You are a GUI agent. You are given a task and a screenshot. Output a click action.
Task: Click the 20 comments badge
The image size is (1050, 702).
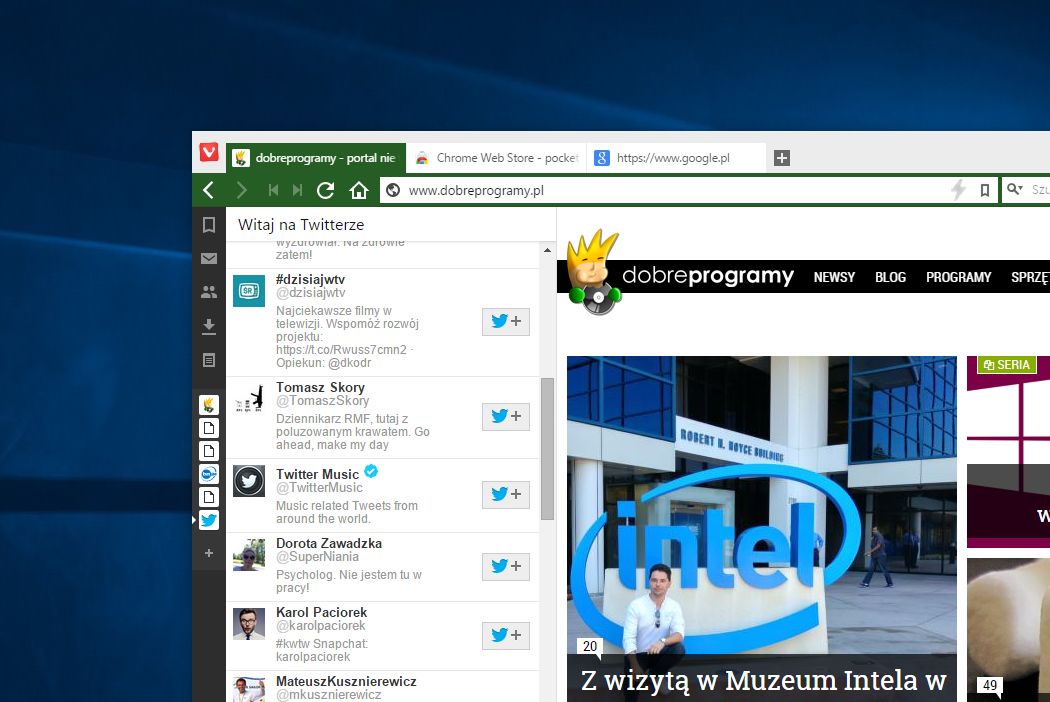(x=589, y=646)
